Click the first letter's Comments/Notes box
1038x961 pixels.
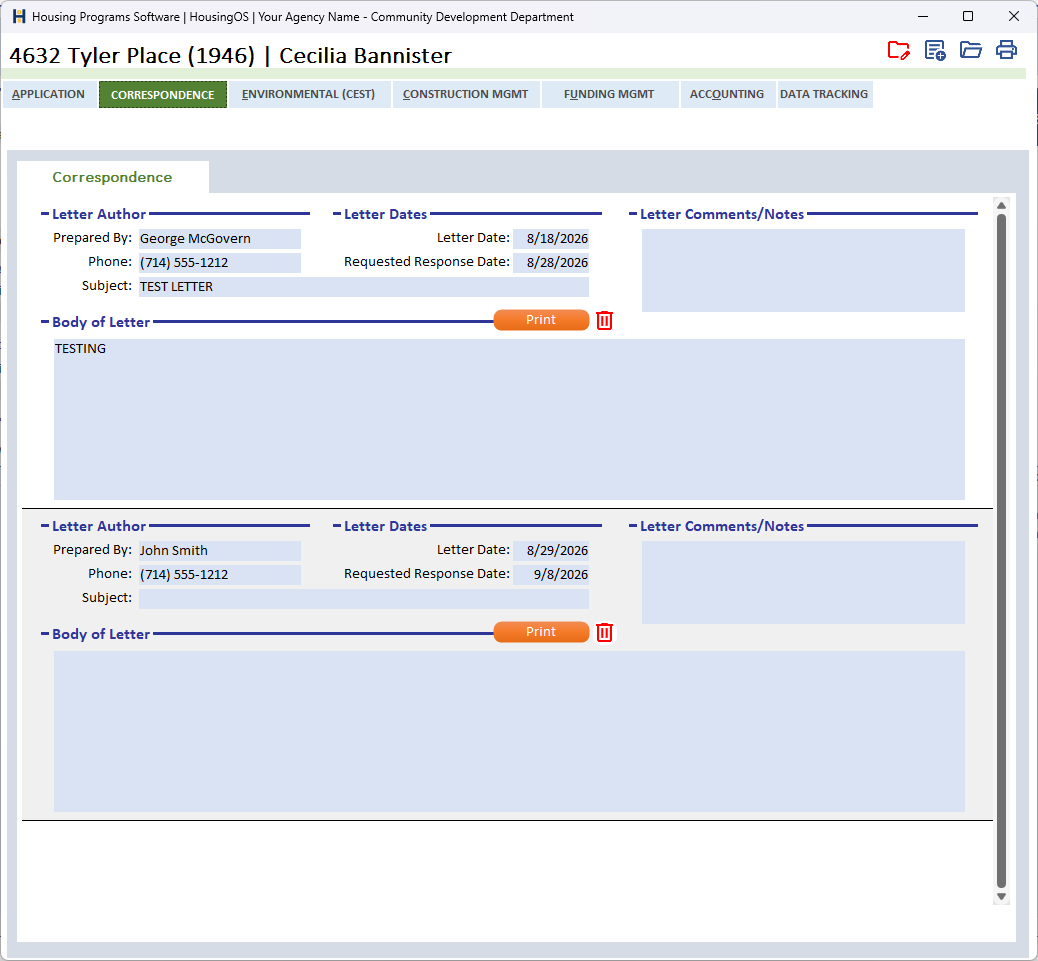click(x=803, y=270)
